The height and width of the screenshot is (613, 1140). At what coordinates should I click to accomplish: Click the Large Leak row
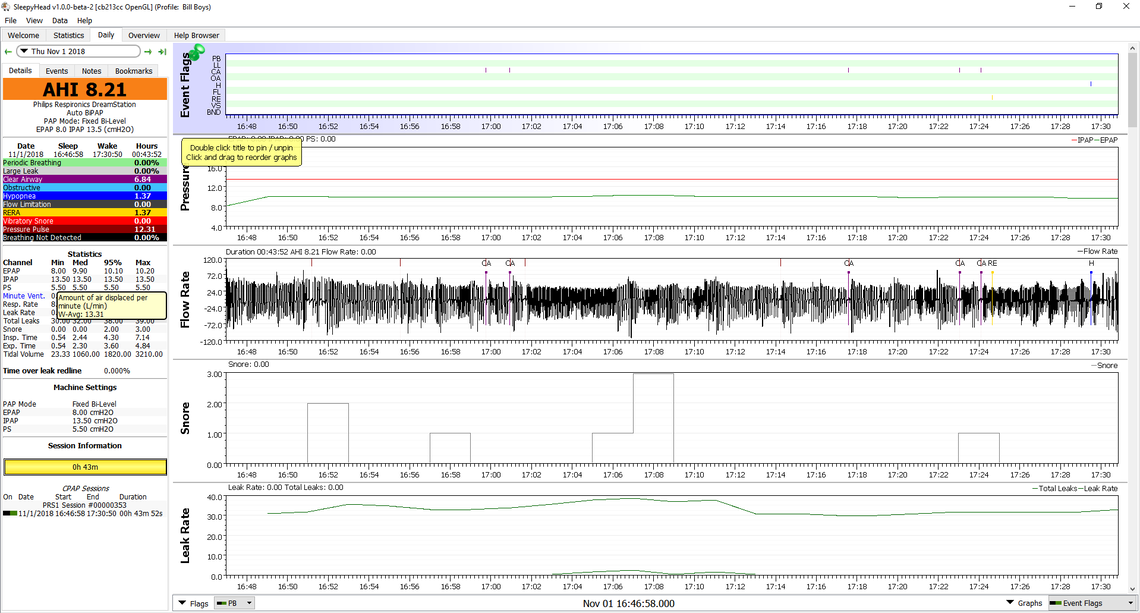point(84,171)
